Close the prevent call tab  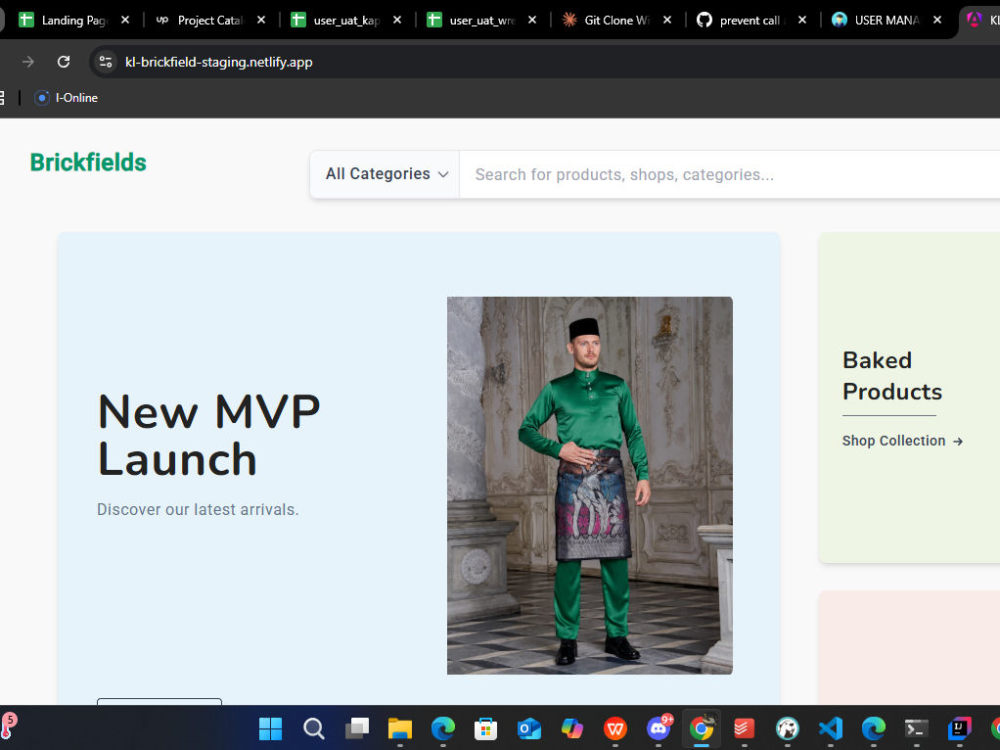(x=802, y=20)
